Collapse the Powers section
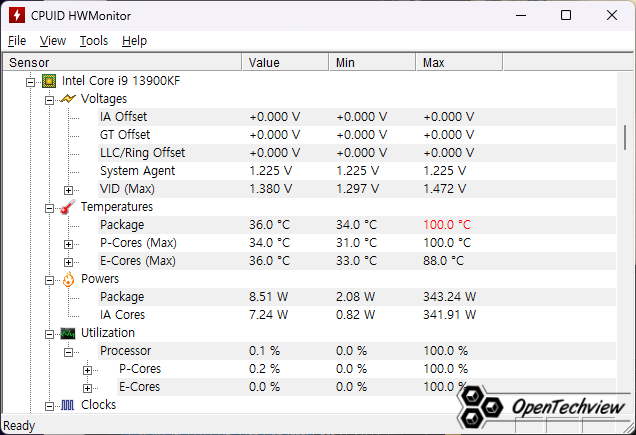Screen dimensions: 636x435 pyautogui.click(x=49, y=280)
